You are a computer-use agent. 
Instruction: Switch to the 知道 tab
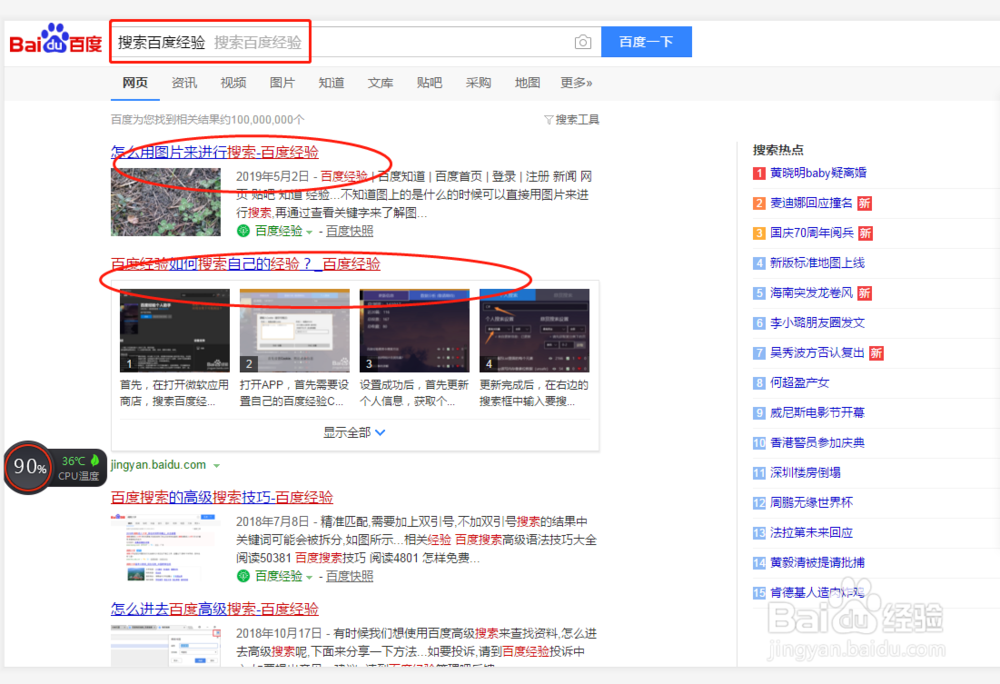(331, 83)
